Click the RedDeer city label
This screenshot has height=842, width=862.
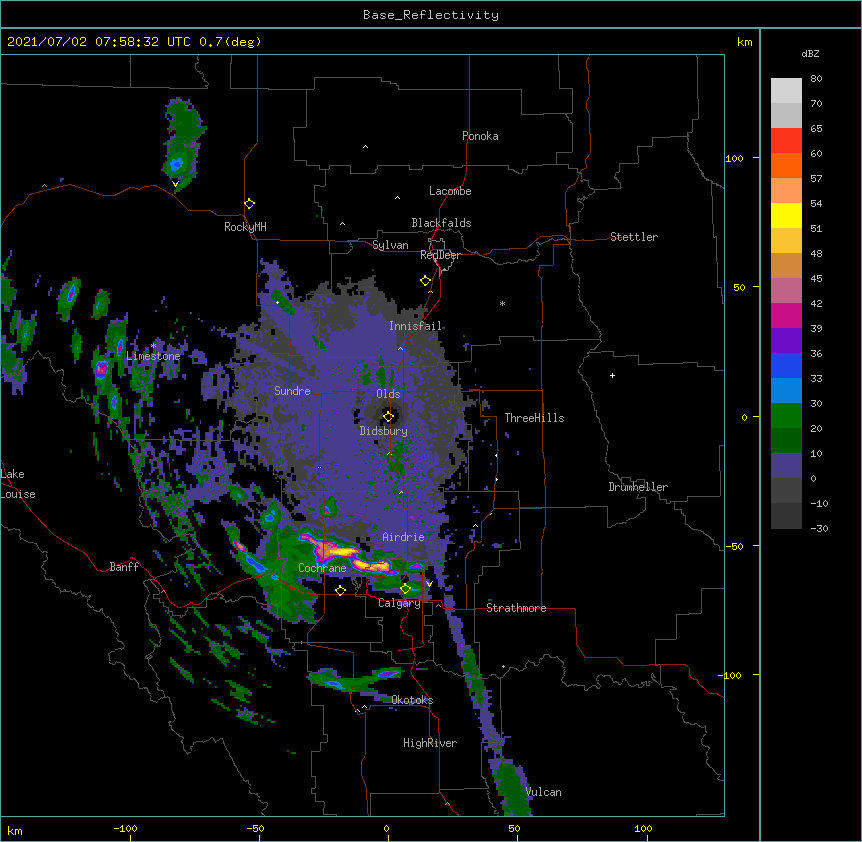point(440,255)
